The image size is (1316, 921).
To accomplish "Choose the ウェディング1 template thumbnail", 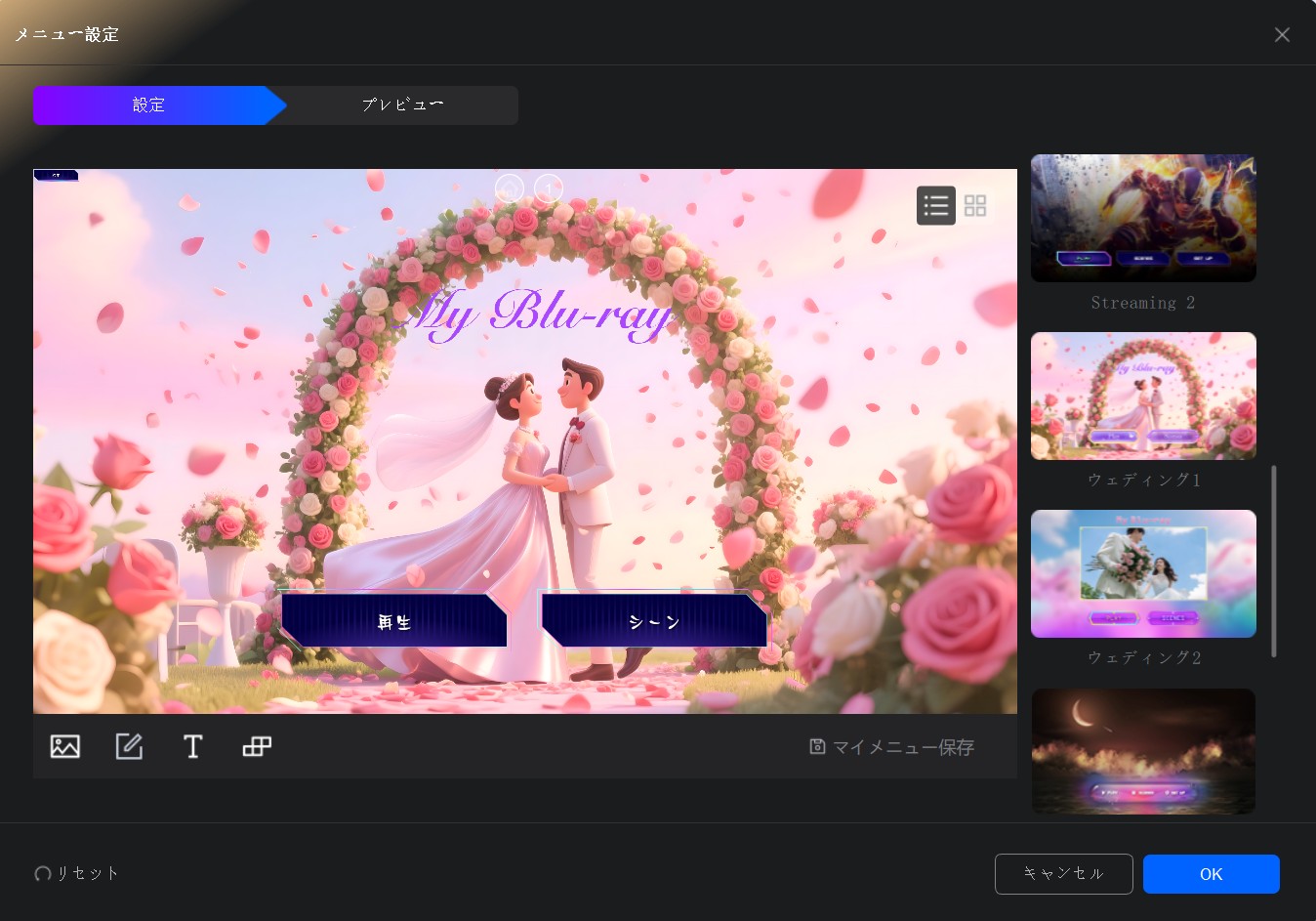I will (1143, 396).
